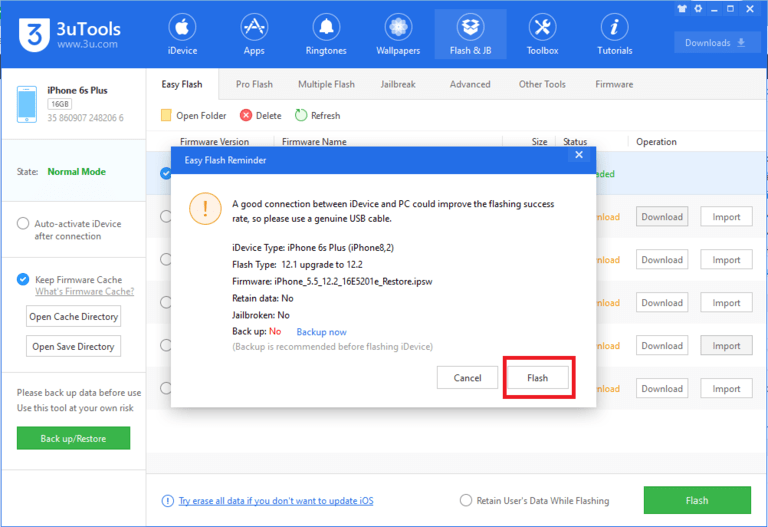Switch to the Multiple Flash tab
The width and height of the screenshot is (768, 527).
pyautogui.click(x=326, y=84)
